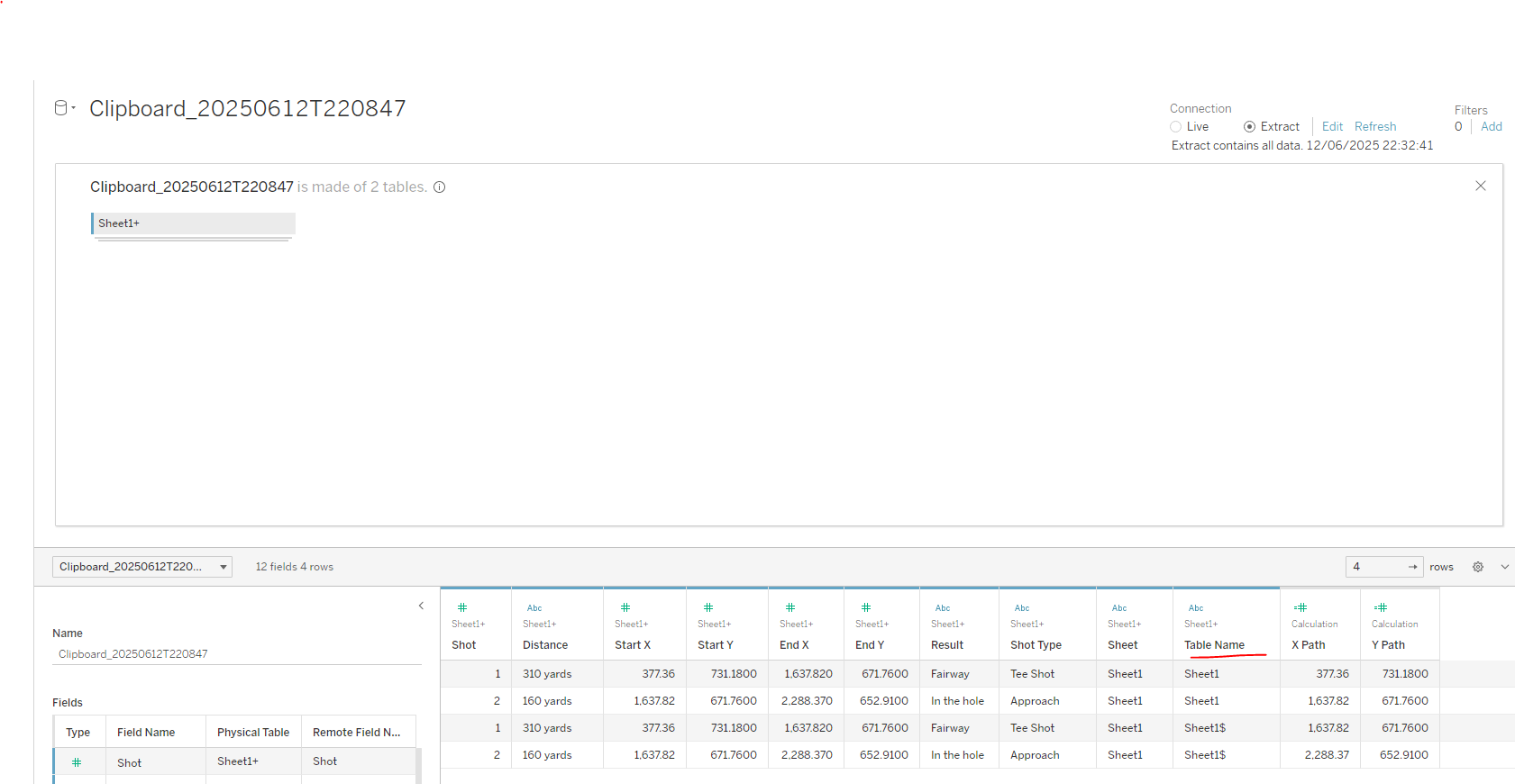Click the Edit extract link
The image size is (1515, 784).
(x=1332, y=127)
